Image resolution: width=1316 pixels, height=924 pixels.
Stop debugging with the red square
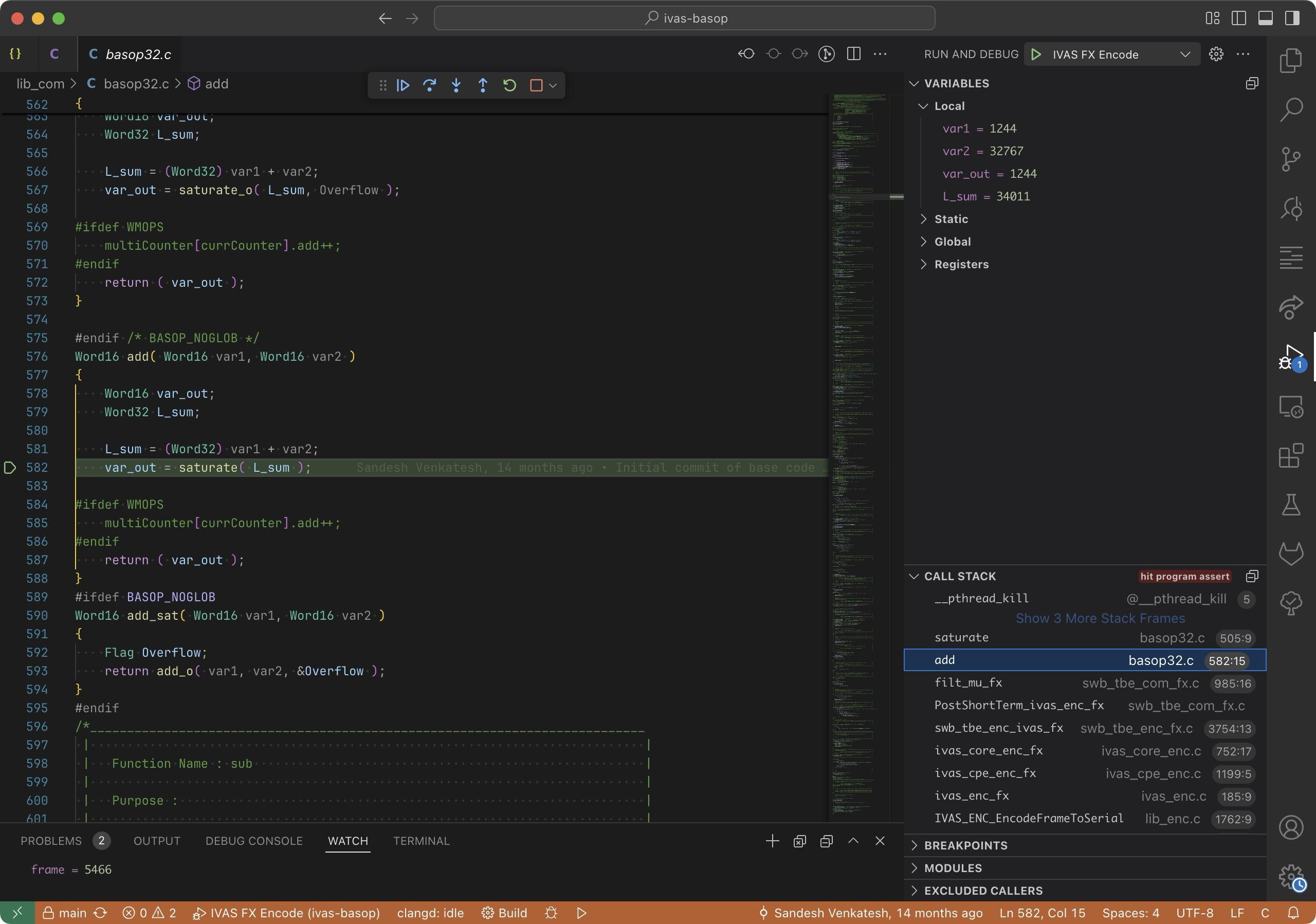(x=536, y=85)
